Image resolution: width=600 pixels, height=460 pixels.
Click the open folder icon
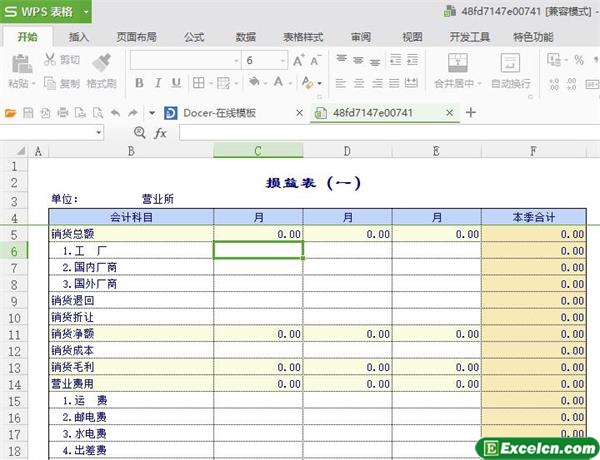pyautogui.click(x=11, y=113)
